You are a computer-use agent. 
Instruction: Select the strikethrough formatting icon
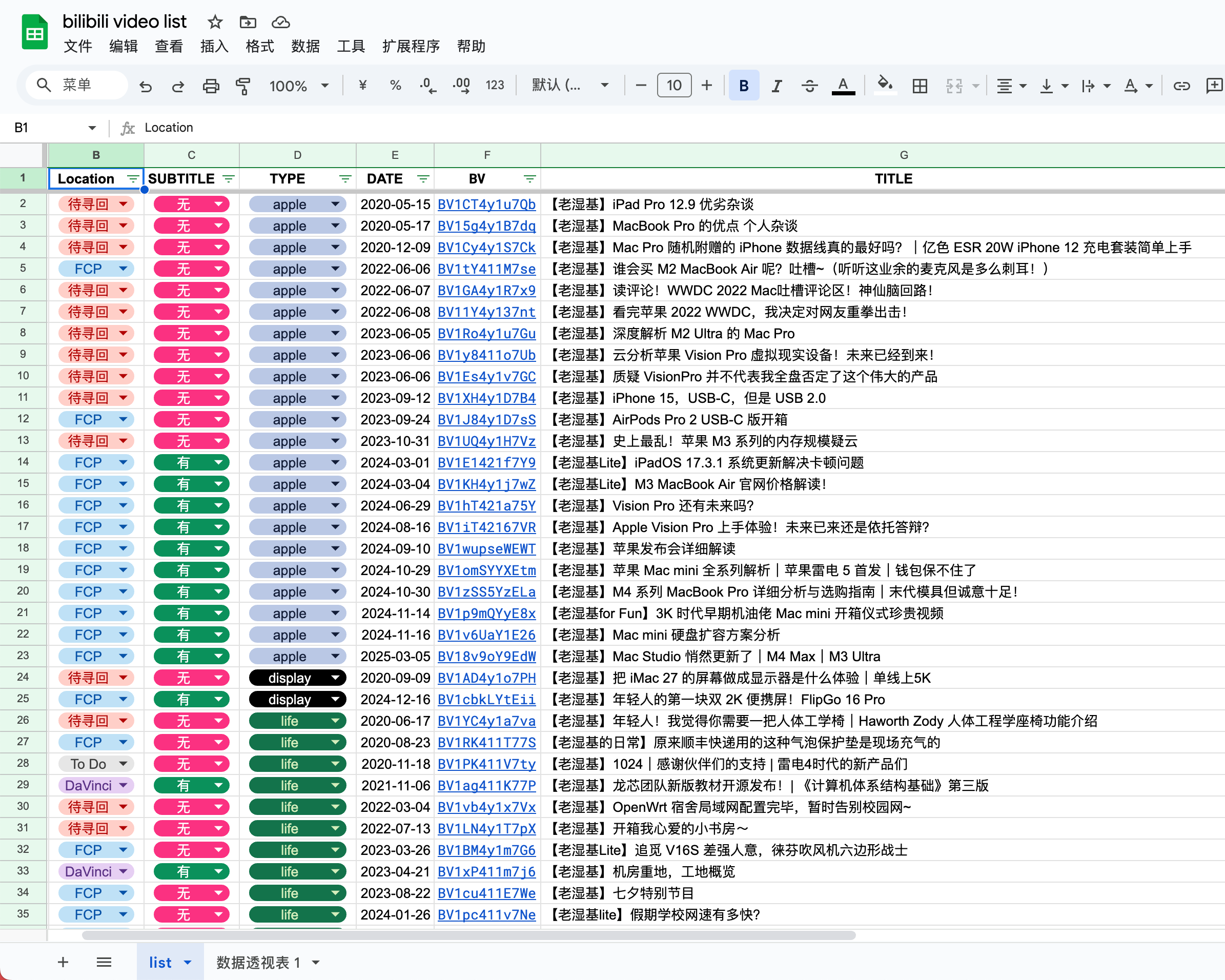coord(810,85)
